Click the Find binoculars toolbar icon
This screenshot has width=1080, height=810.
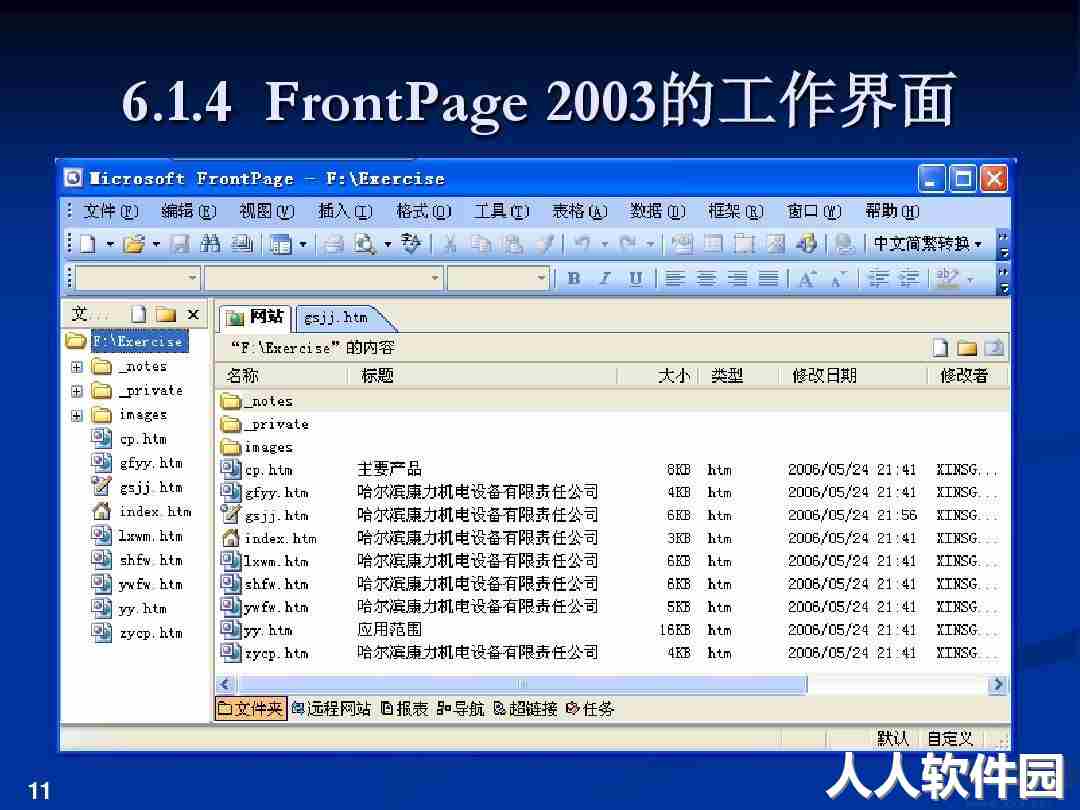[210, 244]
